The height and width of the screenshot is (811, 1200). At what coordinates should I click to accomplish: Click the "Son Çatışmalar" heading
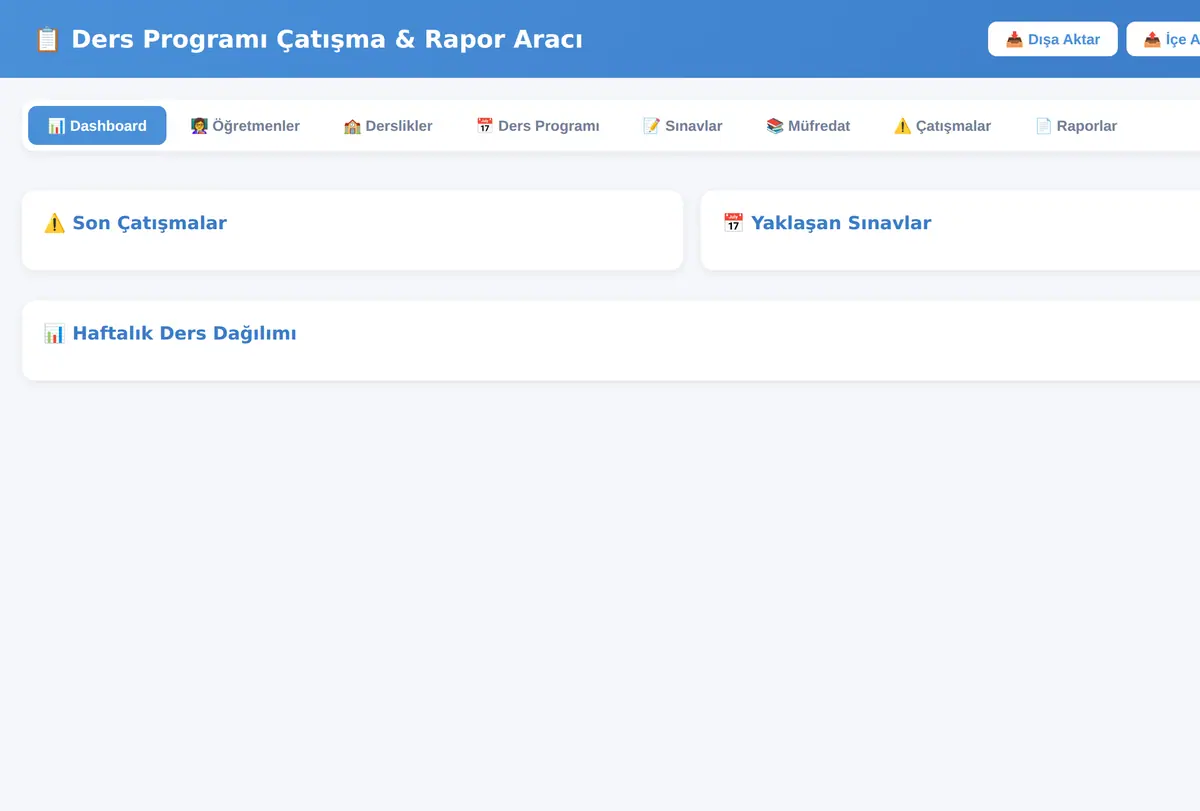(x=150, y=223)
